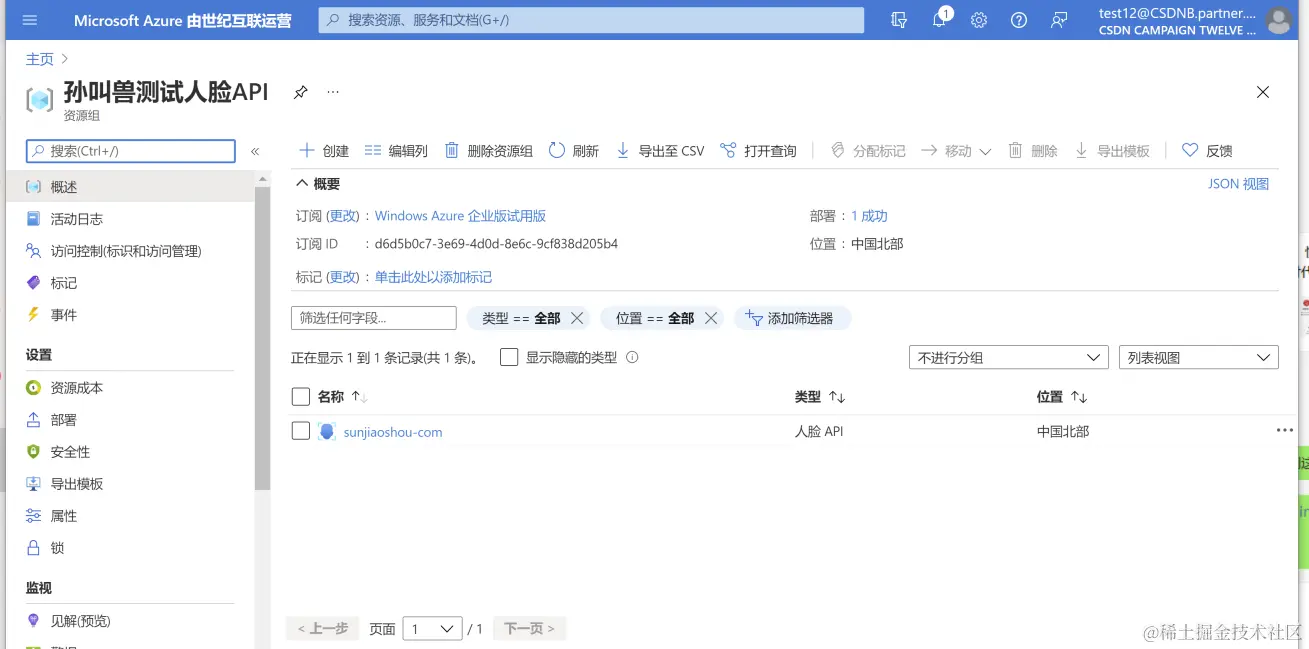Open the page number dropdown

point(432,629)
